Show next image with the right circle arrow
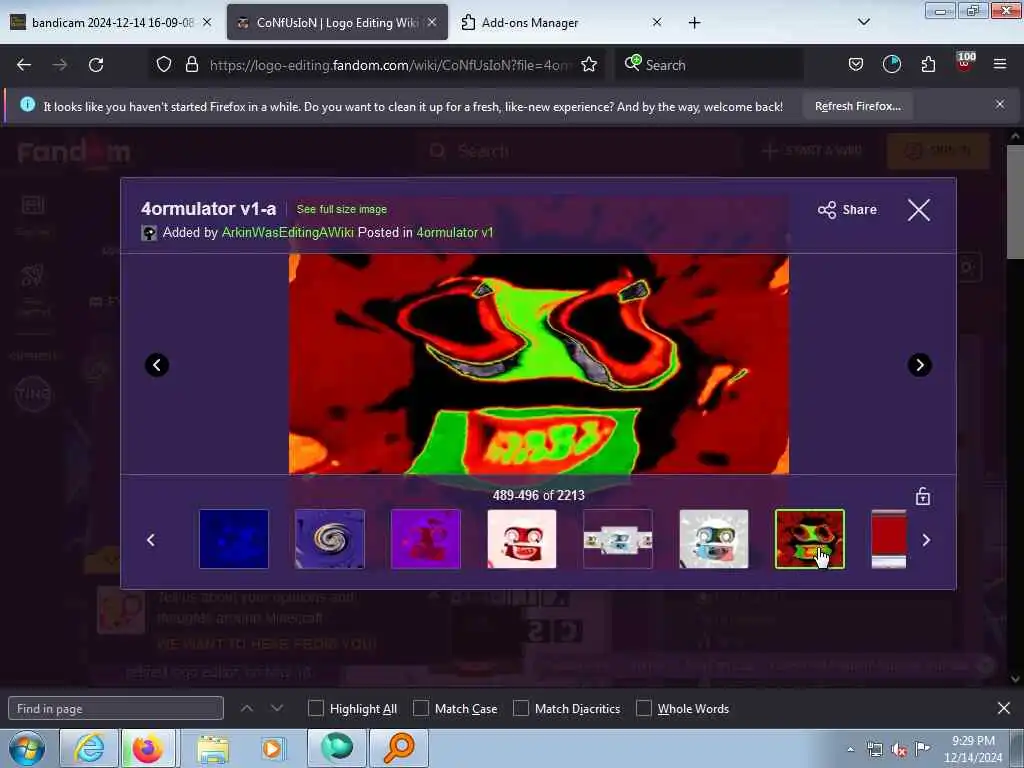Viewport: 1024px width, 768px height. [x=920, y=365]
